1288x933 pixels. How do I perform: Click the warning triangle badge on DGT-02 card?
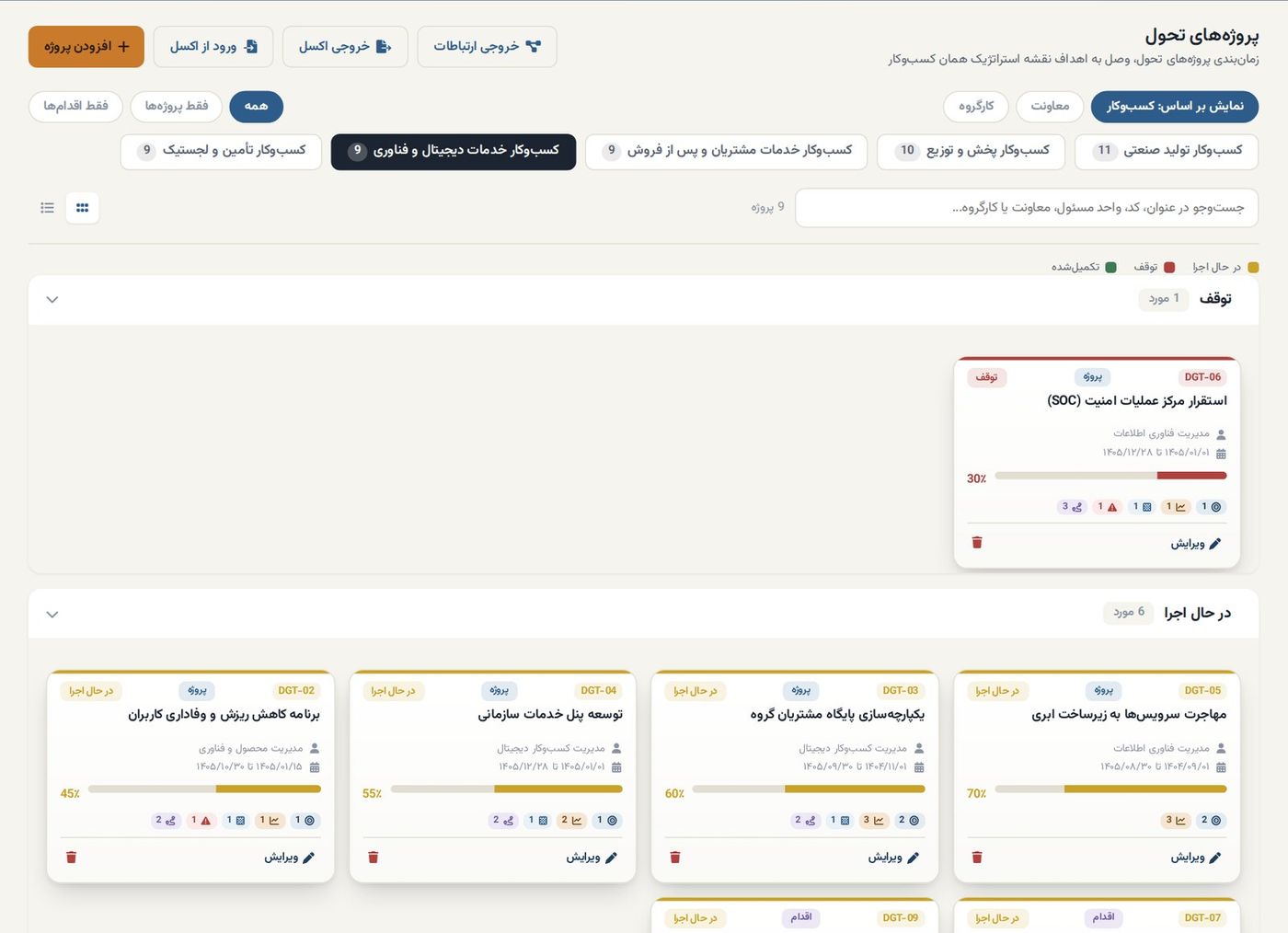click(201, 821)
